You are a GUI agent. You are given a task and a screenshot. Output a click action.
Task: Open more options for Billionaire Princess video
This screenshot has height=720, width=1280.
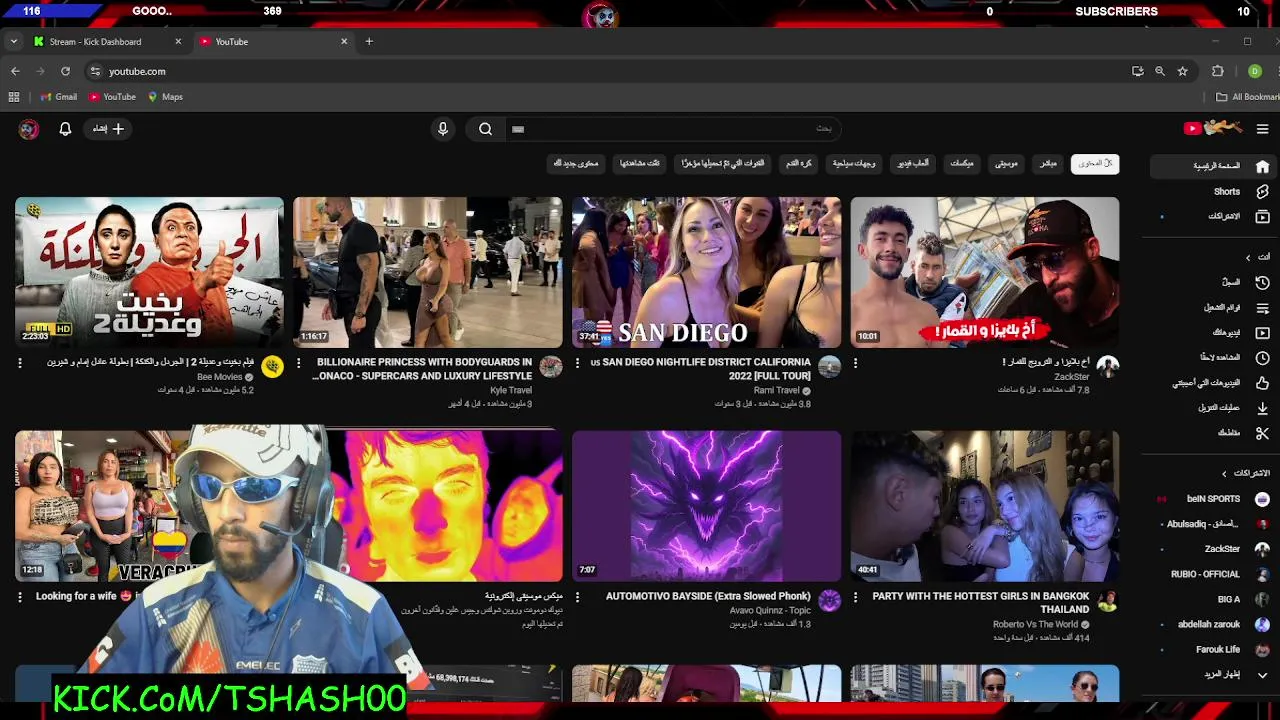click(x=298, y=363)
